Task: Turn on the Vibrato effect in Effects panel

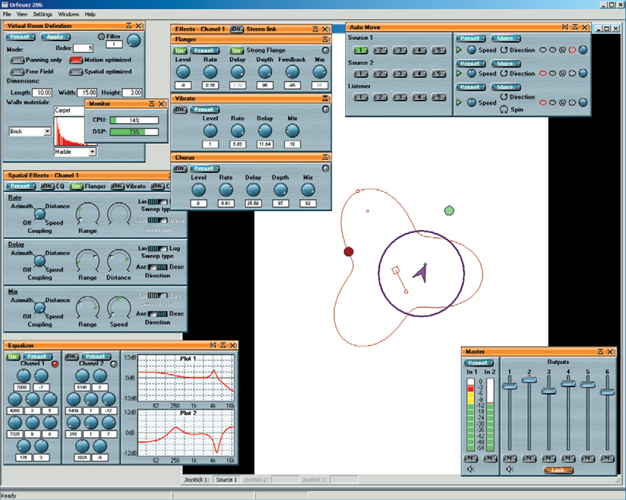Action: coord(180,109)
